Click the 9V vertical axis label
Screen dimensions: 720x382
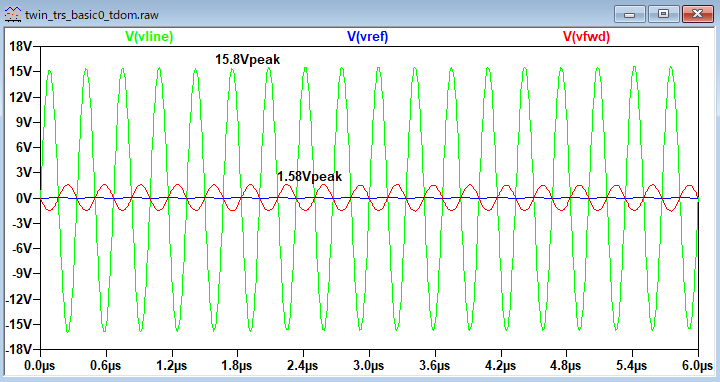23,122
